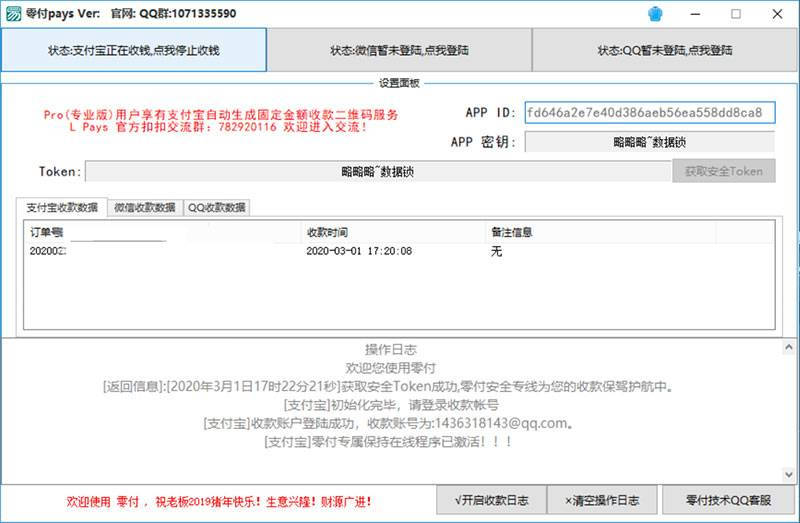
Task: Select the 支付宝收款数据 tab
Action: [62, 207]
